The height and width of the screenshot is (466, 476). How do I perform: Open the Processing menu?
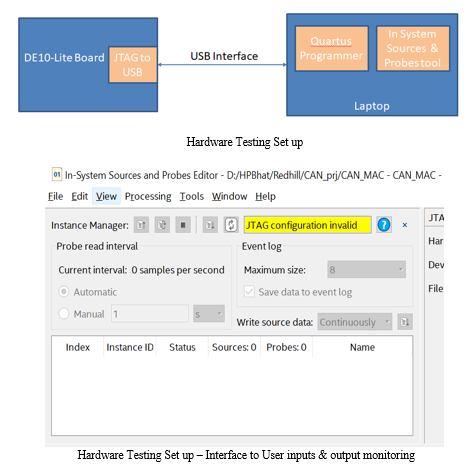[x=148, y=196]
